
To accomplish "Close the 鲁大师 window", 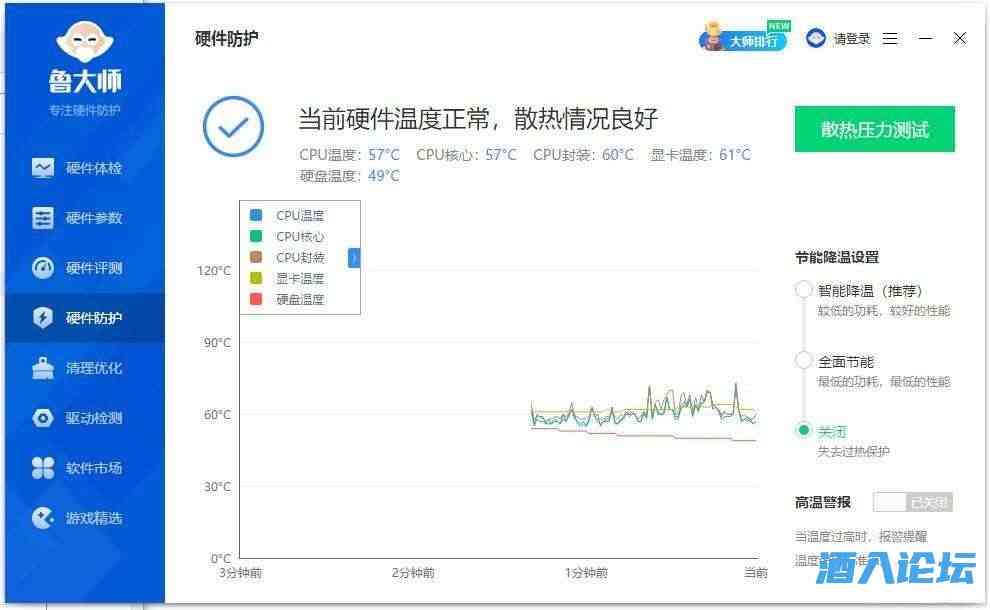I will 960,39.
